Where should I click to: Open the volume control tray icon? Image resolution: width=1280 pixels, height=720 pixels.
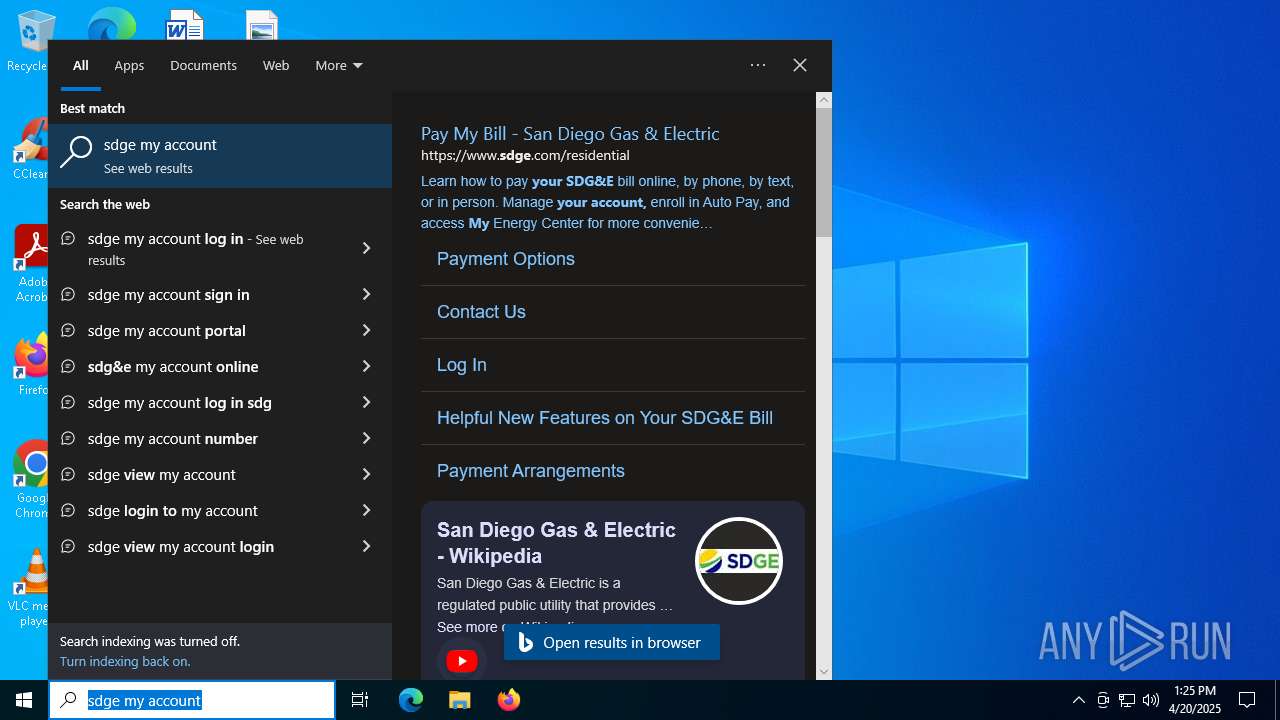click(x=1151, y=700)
